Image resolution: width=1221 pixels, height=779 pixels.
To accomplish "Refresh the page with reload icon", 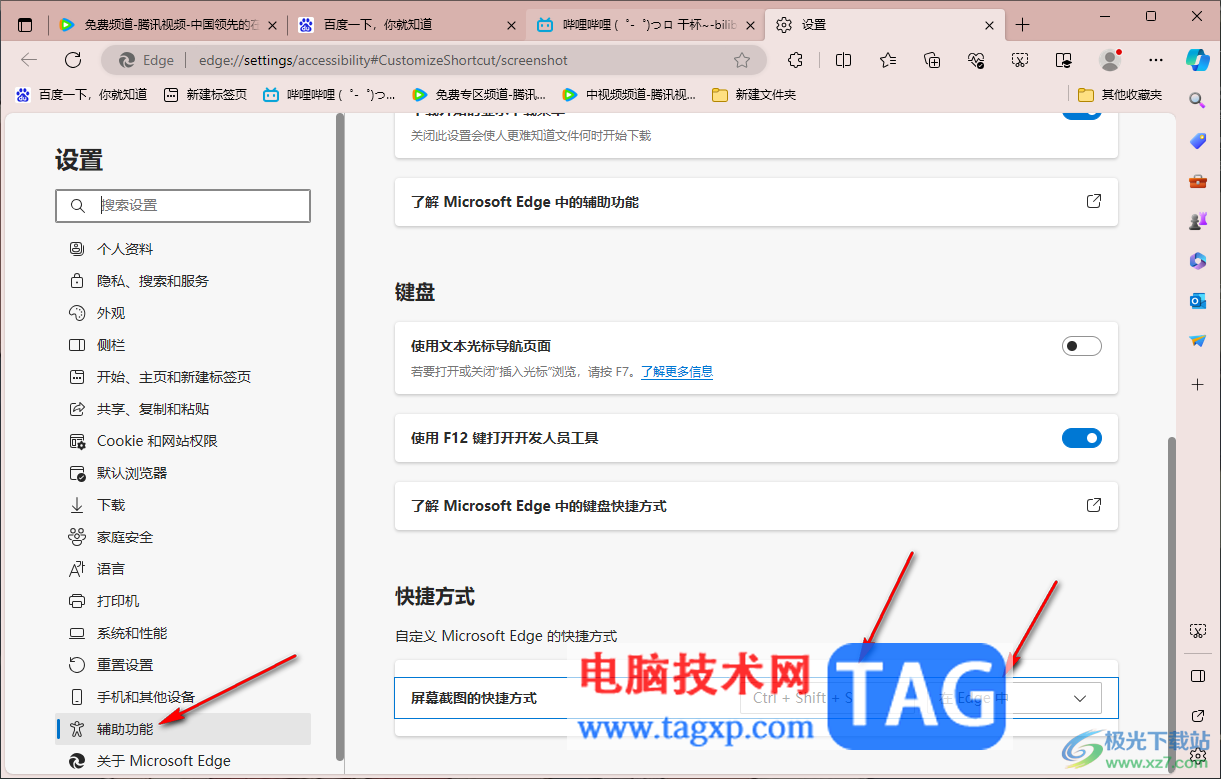I will (72, 60).
